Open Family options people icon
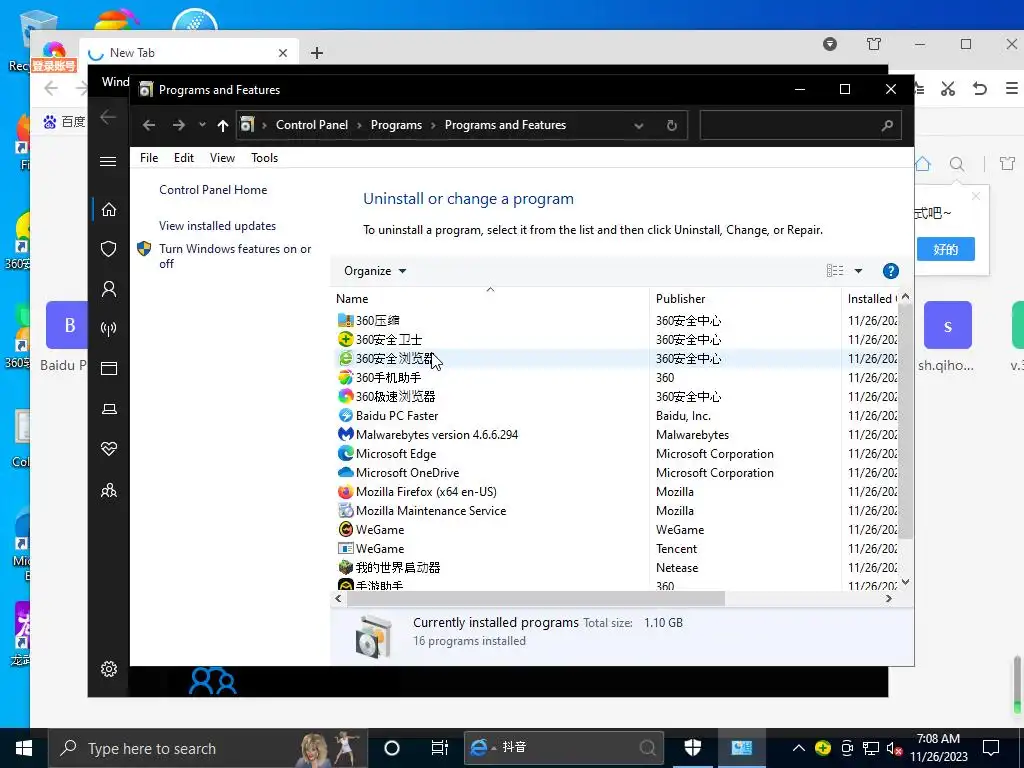 [108, 490]
